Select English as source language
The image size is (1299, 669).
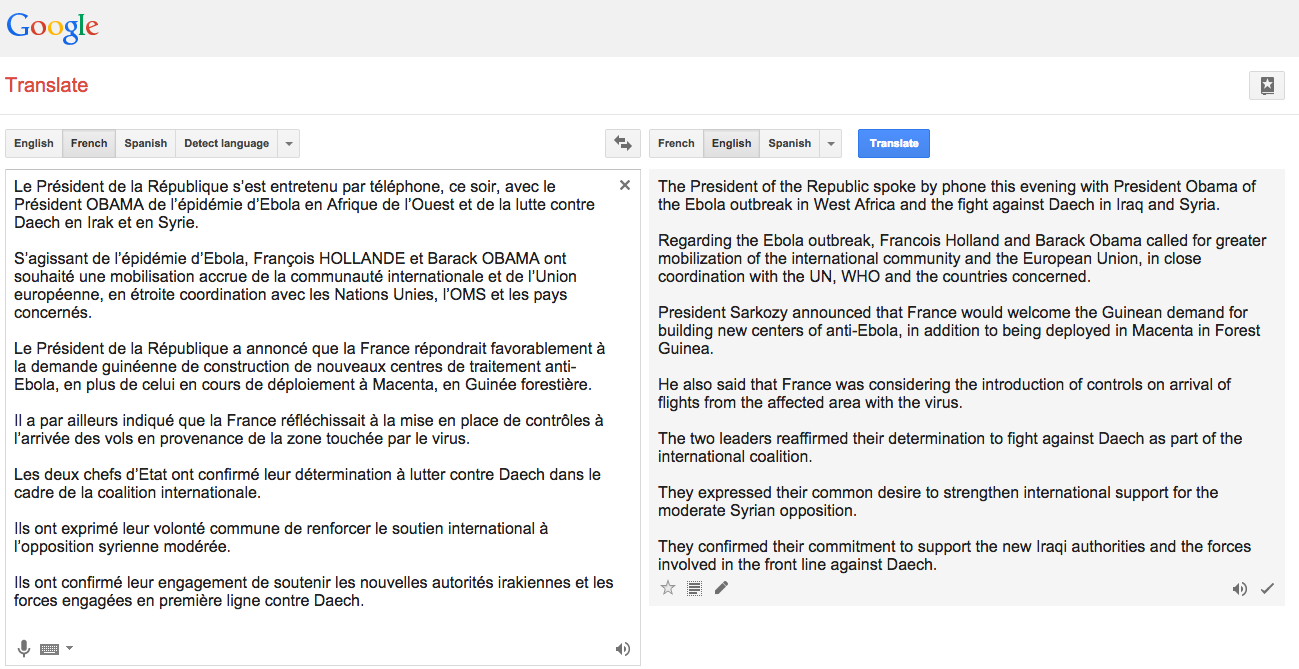click(x=34, y=143)
